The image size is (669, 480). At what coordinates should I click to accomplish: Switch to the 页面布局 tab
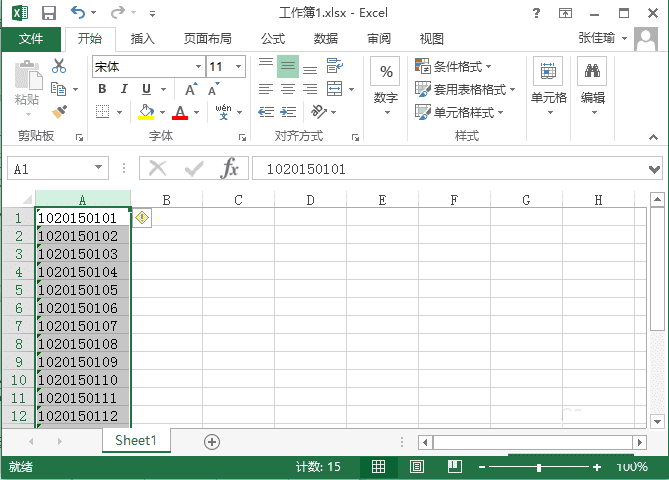click(207, 39)
